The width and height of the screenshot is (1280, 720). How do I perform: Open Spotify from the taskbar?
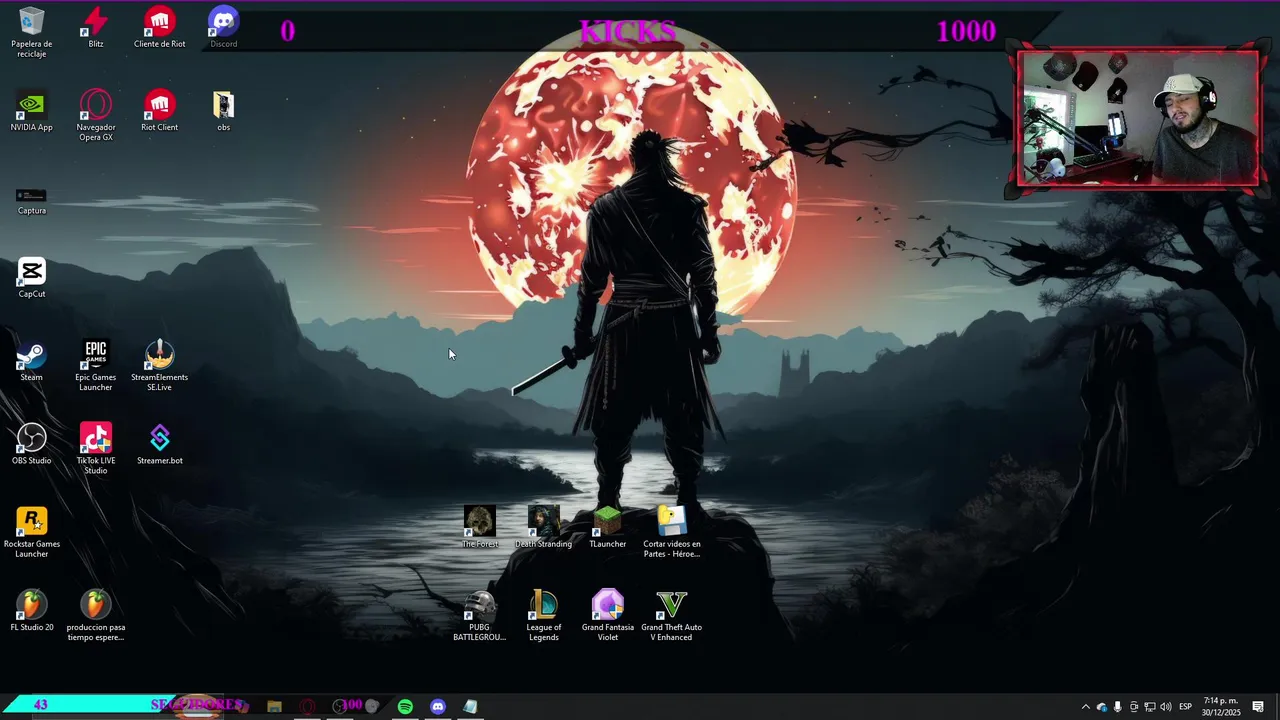(x=405, y=706)
